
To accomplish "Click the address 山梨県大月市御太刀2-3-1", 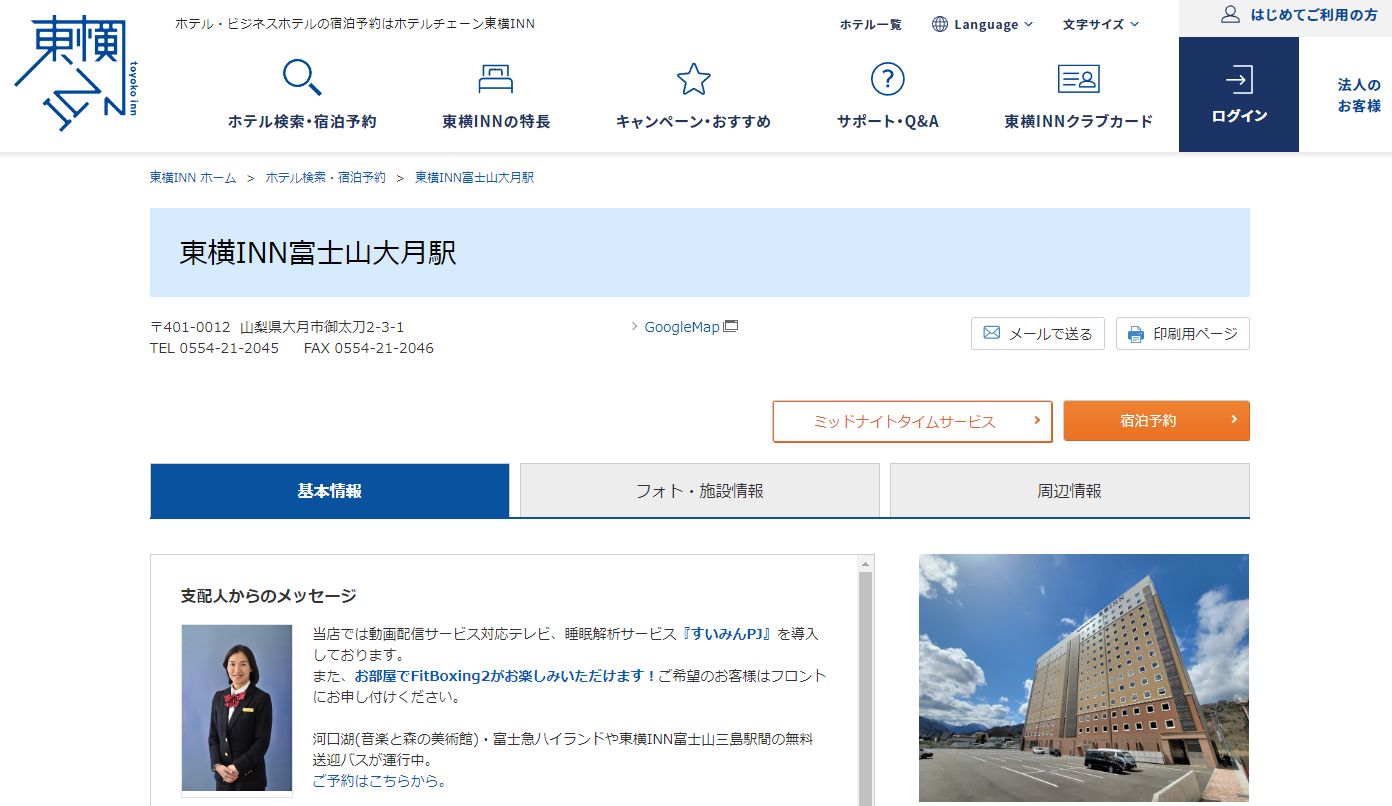I will (322, 327).
